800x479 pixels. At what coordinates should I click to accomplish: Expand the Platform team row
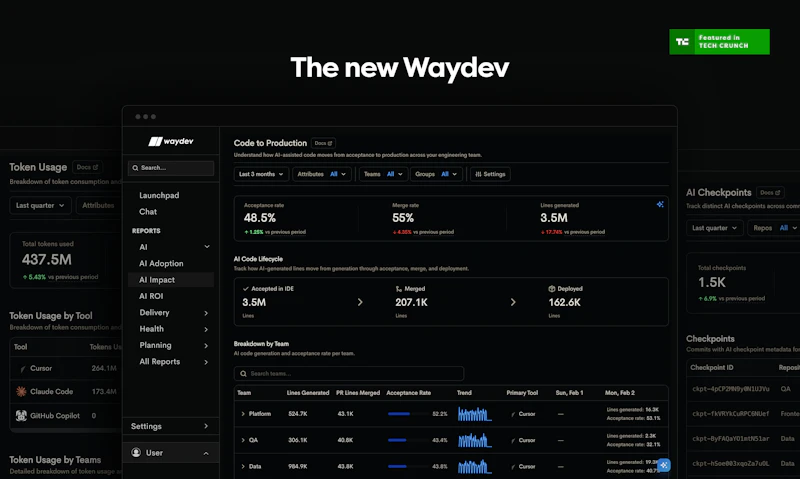point(243,414)
